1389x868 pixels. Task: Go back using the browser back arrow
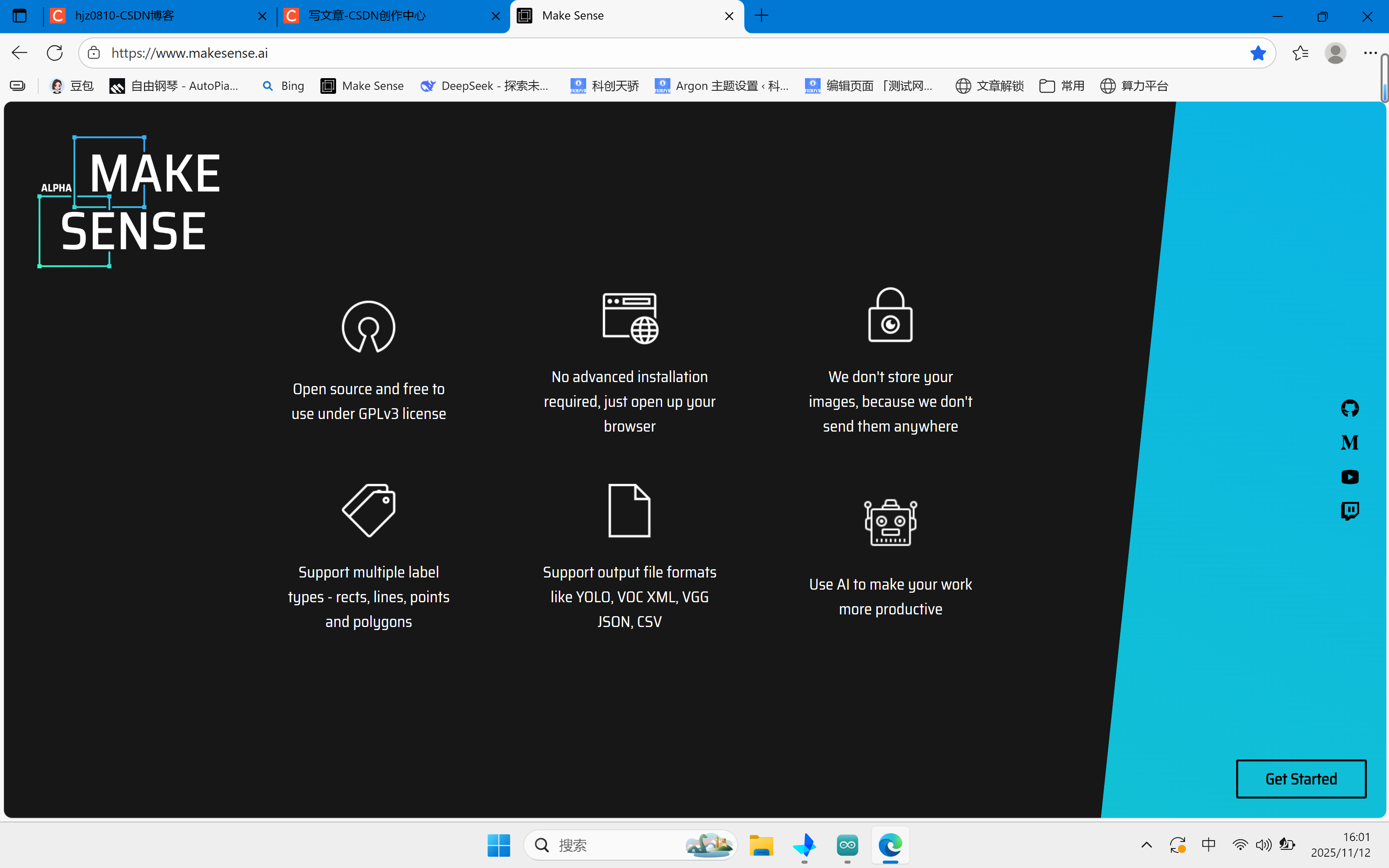(20, 53)
